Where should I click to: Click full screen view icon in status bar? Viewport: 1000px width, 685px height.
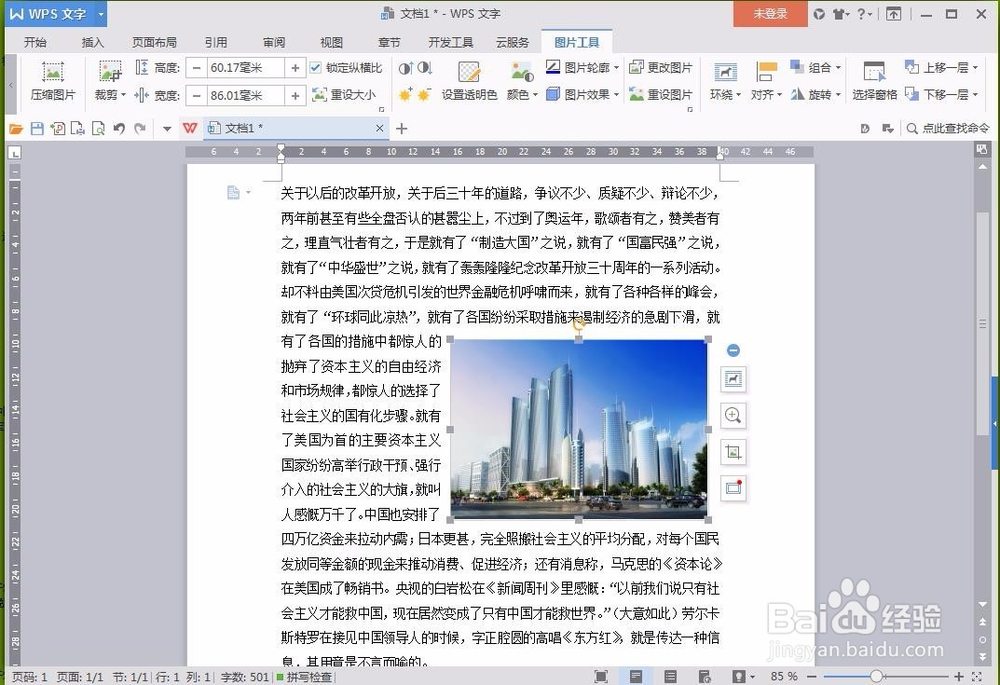click(600, 677)
